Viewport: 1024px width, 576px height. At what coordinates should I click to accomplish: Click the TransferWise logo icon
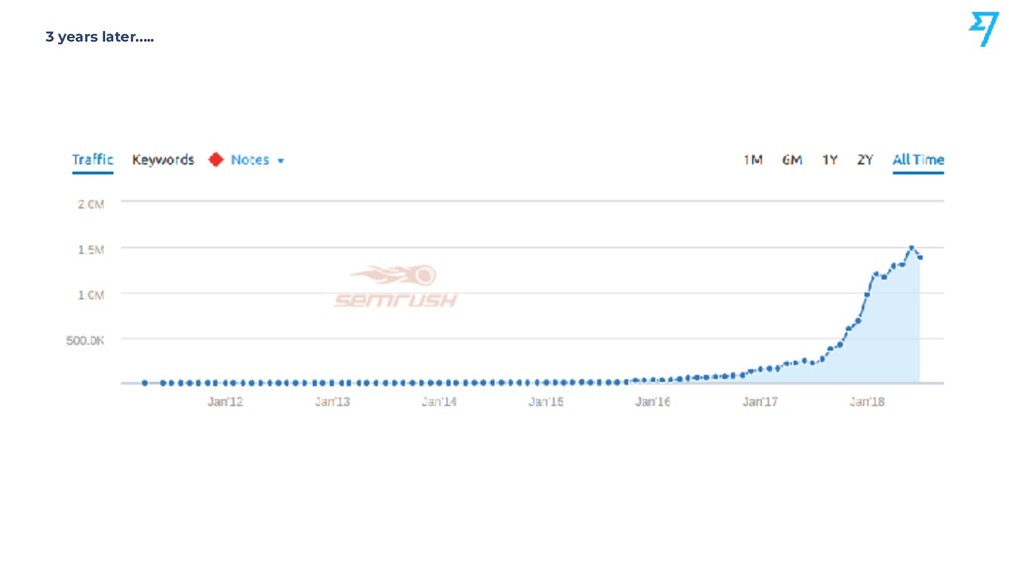(984, 29)
